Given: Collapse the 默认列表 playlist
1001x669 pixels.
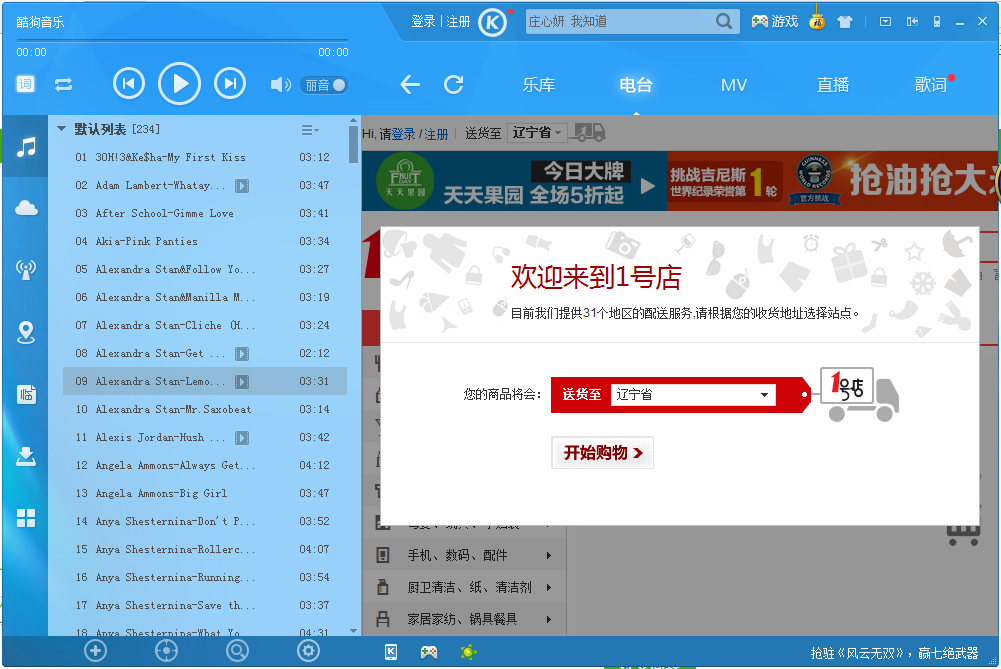Looking at the screenshot, I should click(x=62, y=128).
